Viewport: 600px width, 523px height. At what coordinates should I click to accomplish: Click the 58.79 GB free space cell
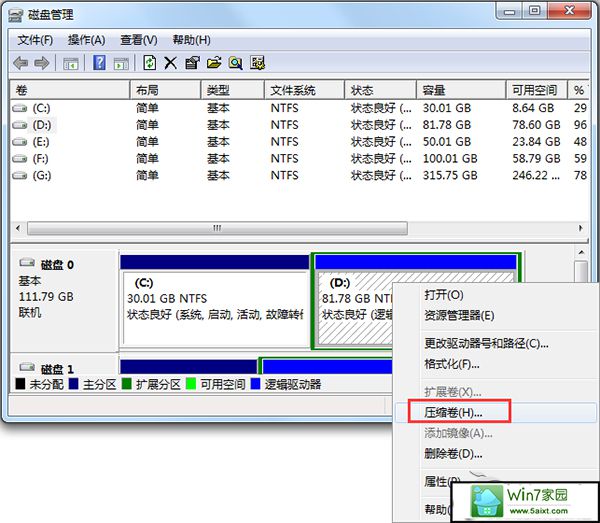coord(536,158)
